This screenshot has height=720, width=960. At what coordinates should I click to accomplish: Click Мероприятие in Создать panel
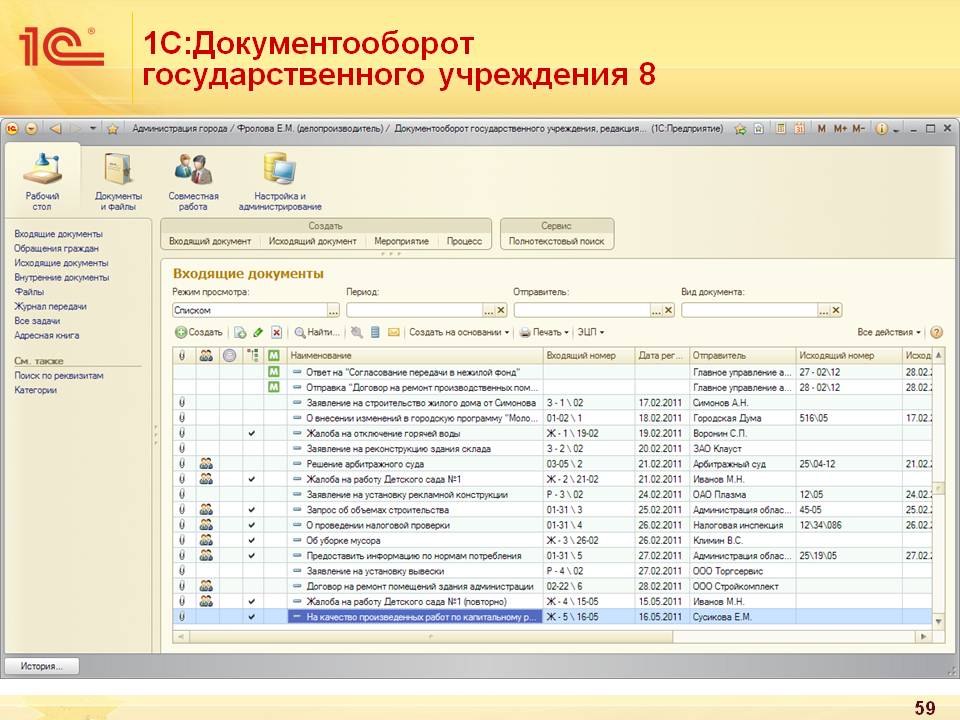click(402, 241)
